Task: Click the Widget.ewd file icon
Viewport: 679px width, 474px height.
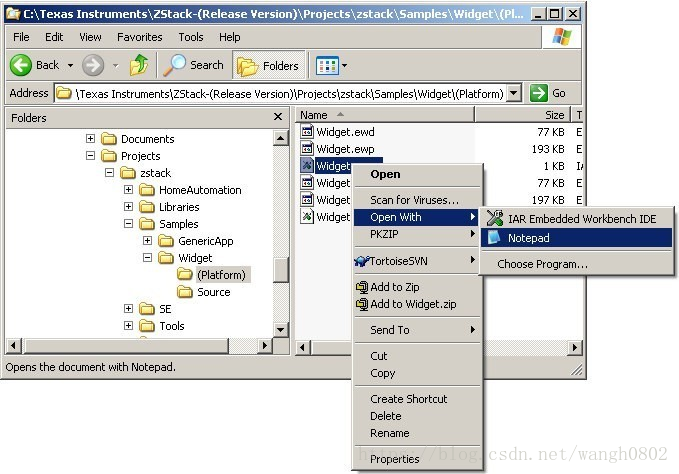Action: [307, 131]
